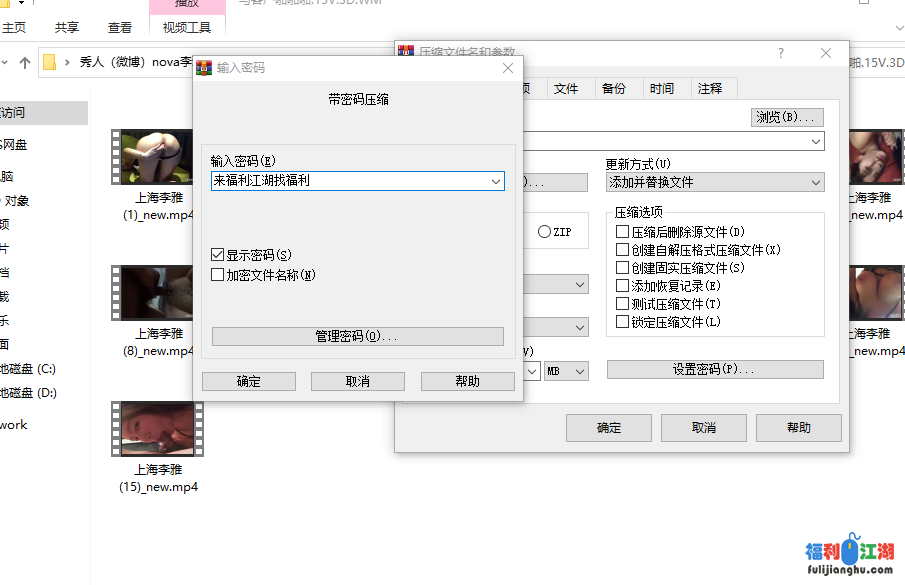905x585 pixels.
Task: Click the 浏览 button
Action: [x=787, y=117]
